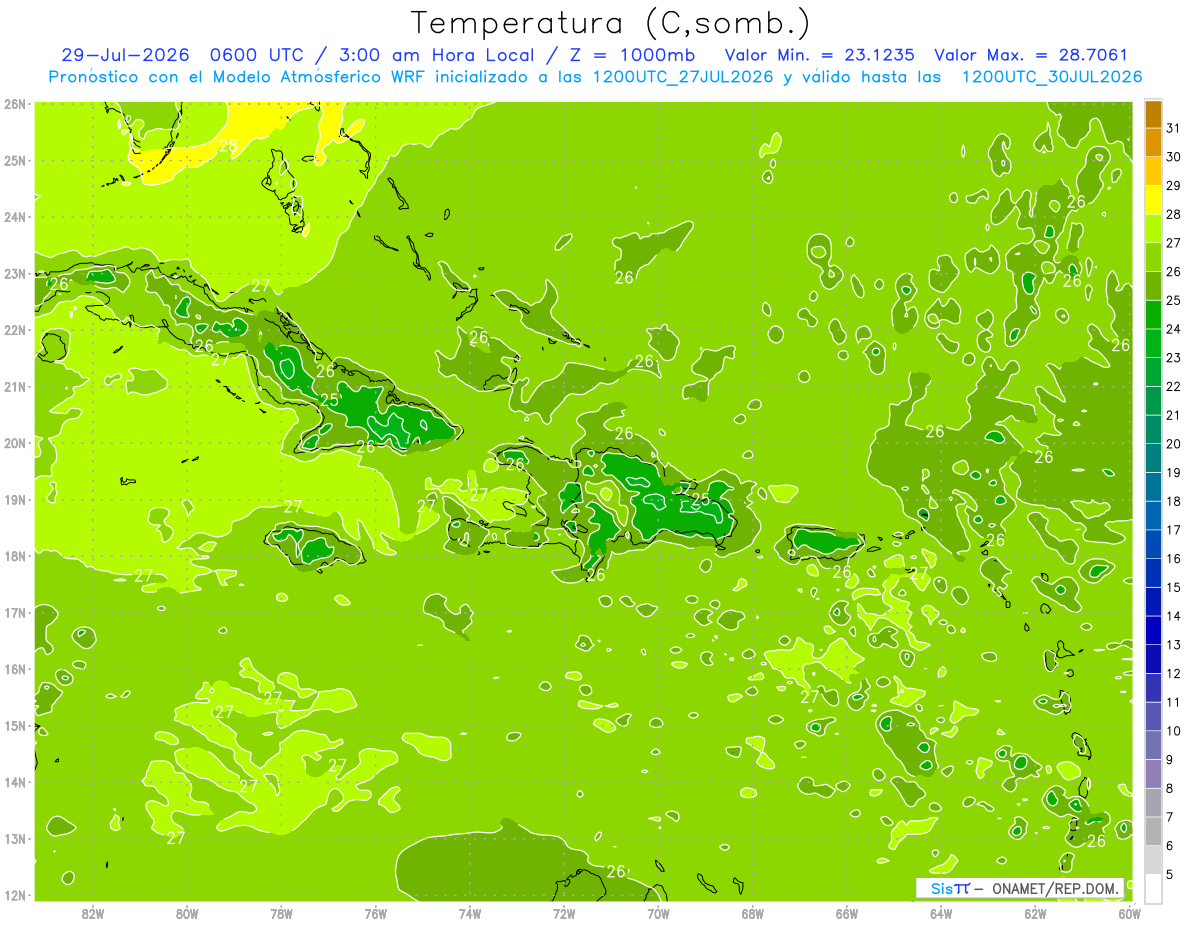Image resolution: width=1200 pixels, height=927 pixels.
Task: Pick yellow-green legend color between 27 and 28
Action: [x=1153, y=228]
